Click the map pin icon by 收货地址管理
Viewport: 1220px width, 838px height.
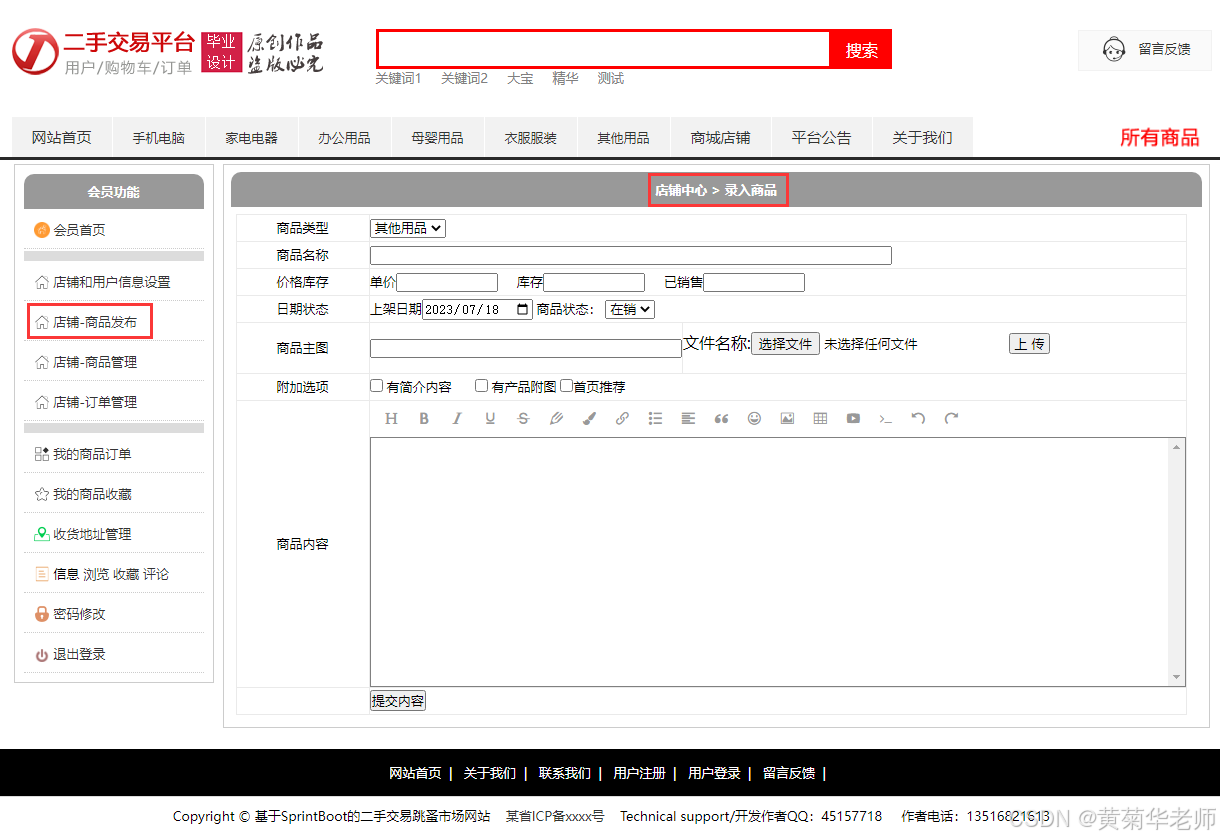coord(42,534)
